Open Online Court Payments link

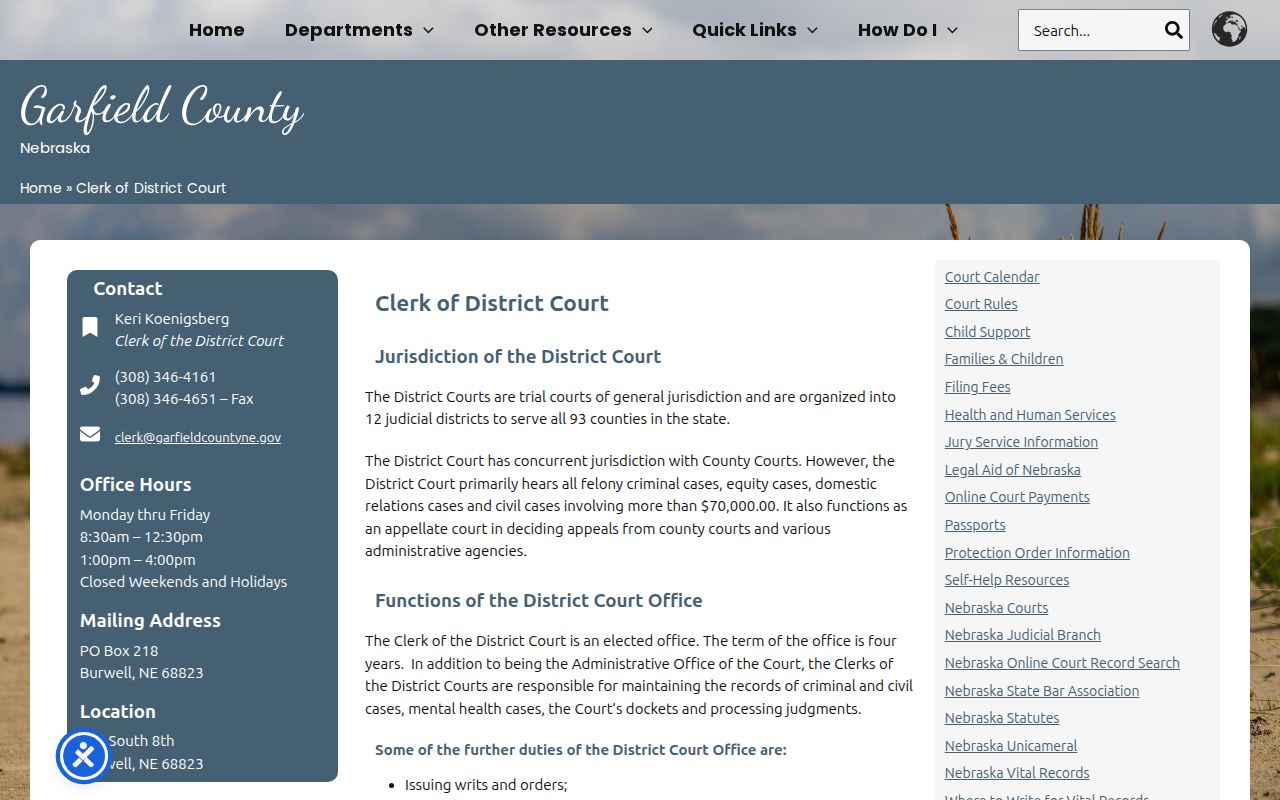[1017, 497]
